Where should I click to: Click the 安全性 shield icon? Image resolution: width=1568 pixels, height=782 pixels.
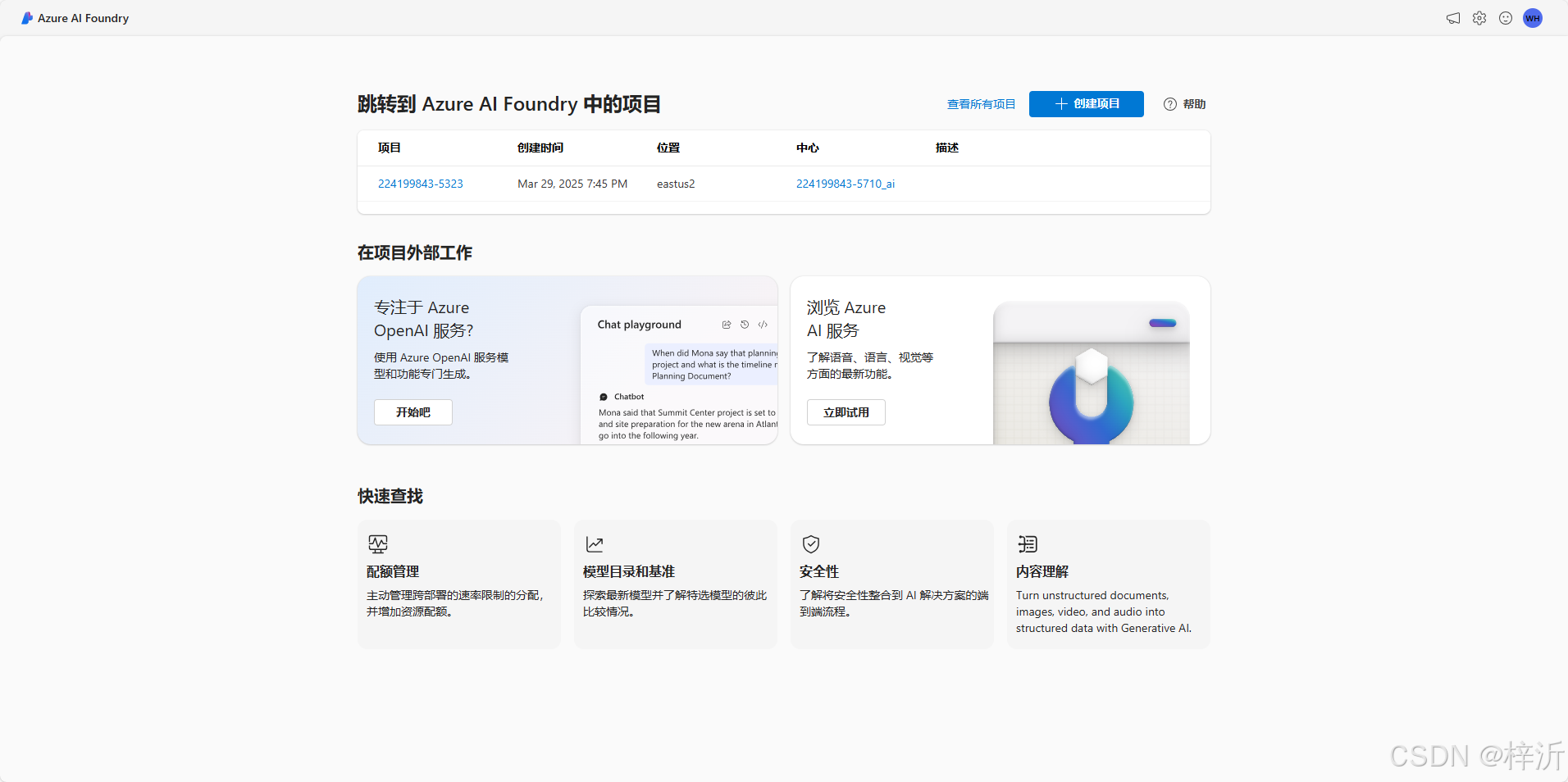(811, 544)
